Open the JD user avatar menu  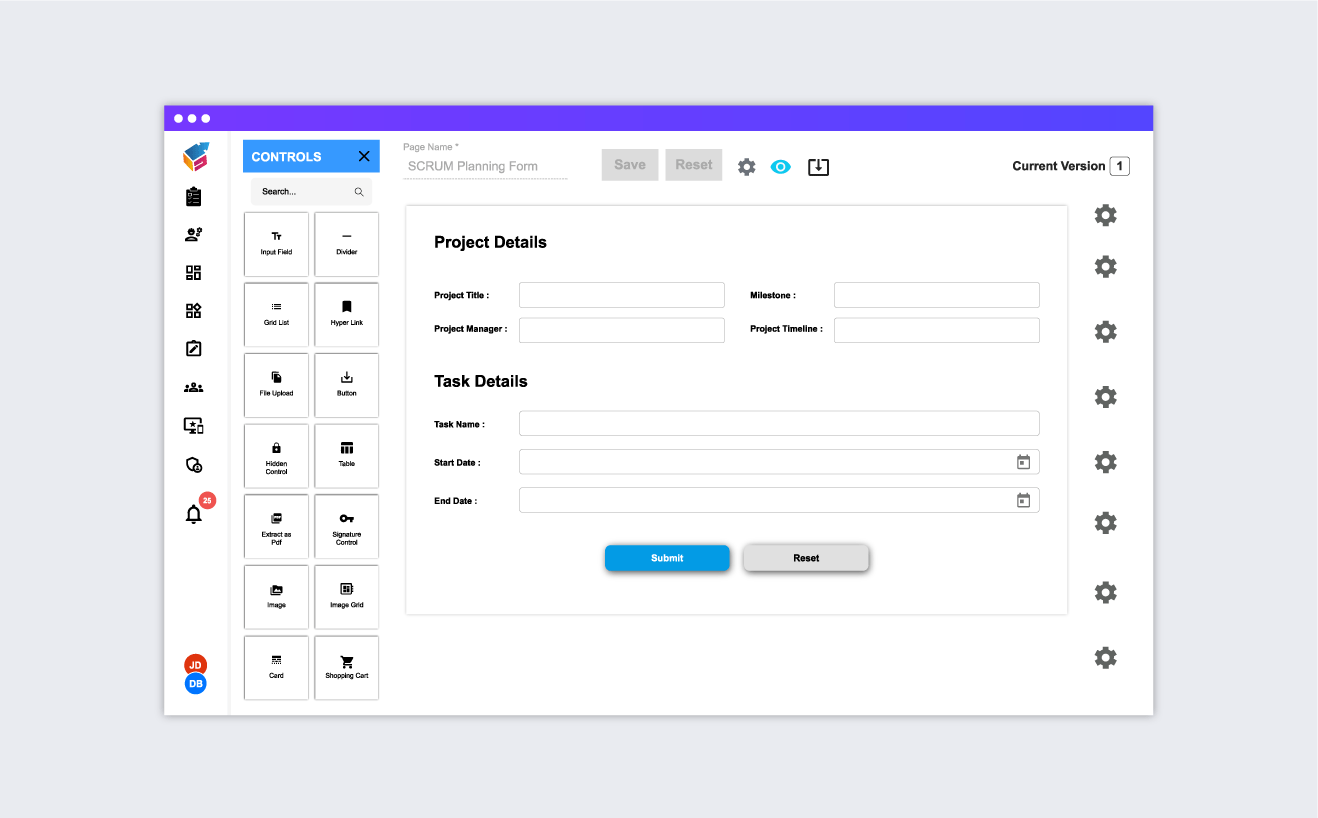pos(195,664)
